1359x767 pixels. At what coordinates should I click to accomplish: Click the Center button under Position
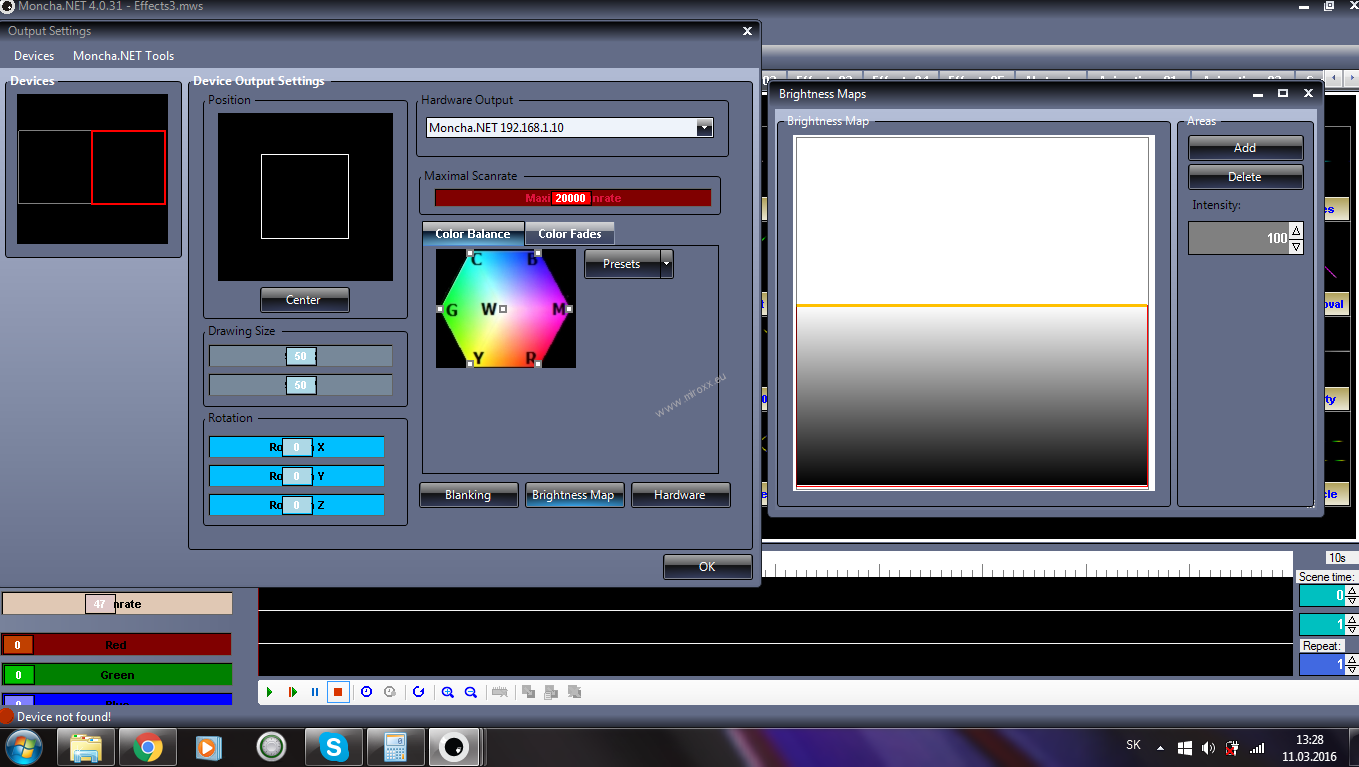tap(304, 300)
